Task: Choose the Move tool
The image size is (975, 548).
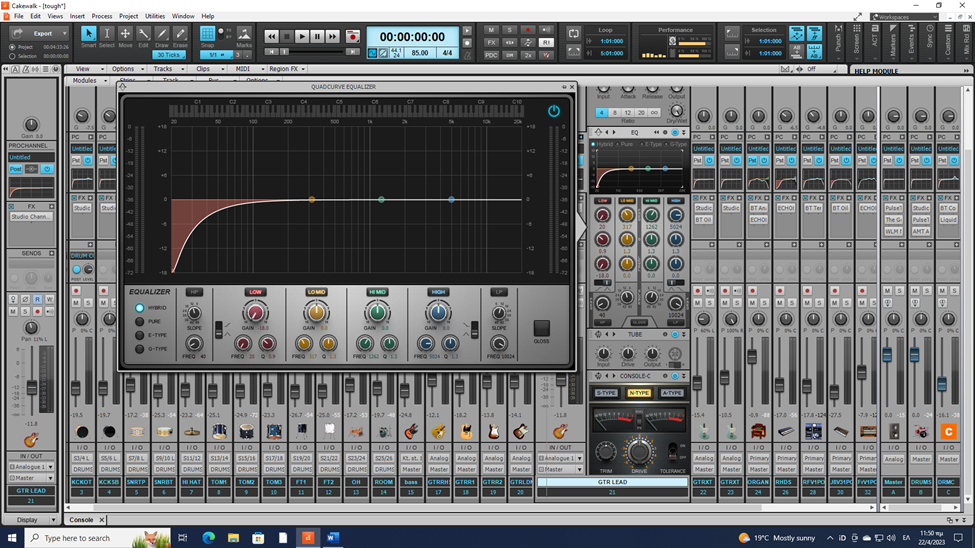Action: pos(125,34)
